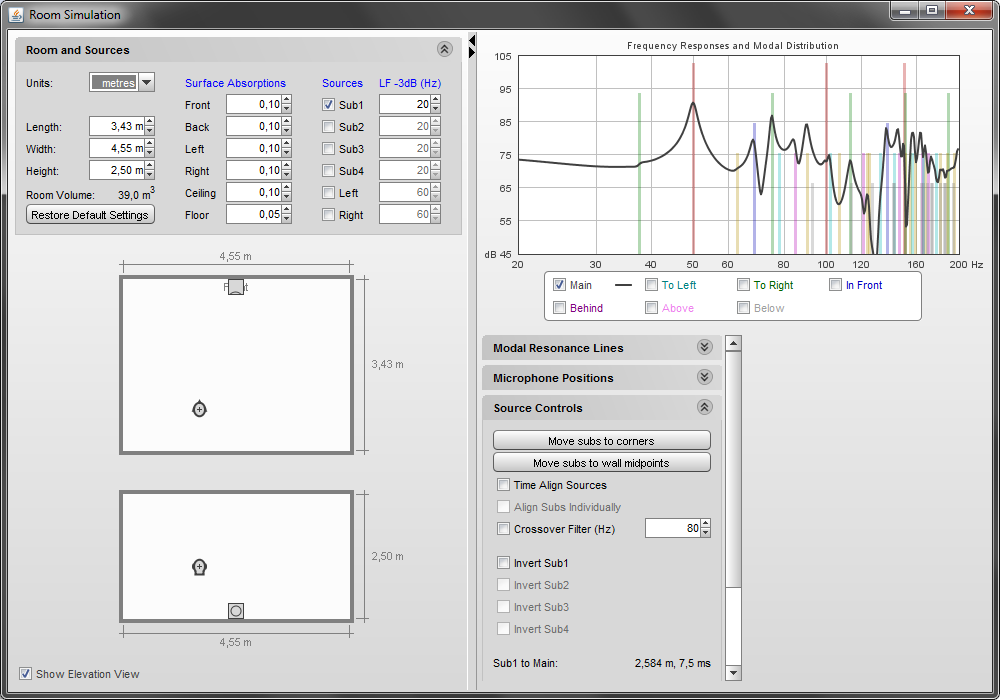Enable the Sub3 source checkbox
The height and width of the screenshot is (700, 1000).
pyautogui.click(x=328, y=149)
